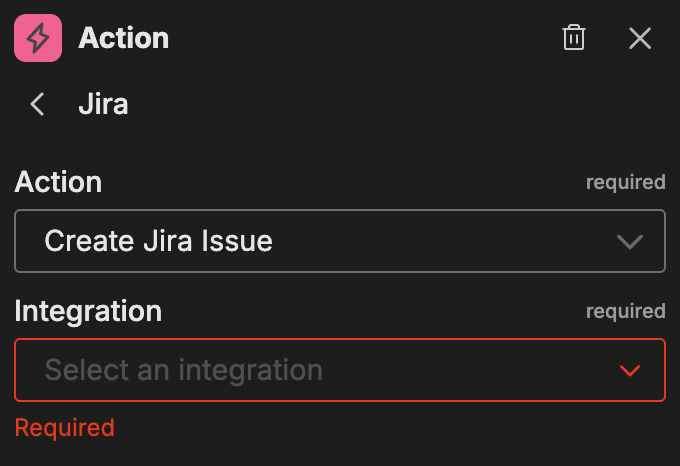Viewport: 680px width, 466px height.
Task: Click the required tag beside the Integration label
Action: point(625,311)
